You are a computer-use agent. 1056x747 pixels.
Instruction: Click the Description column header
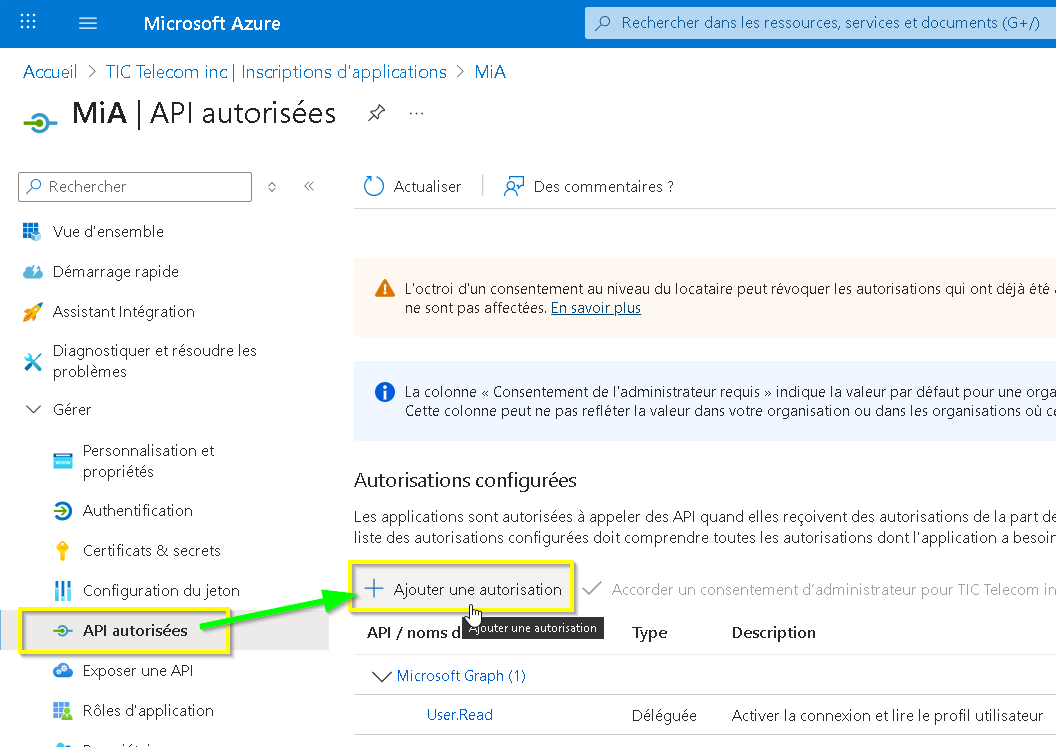pyautogui.click(x=773, y=632)
